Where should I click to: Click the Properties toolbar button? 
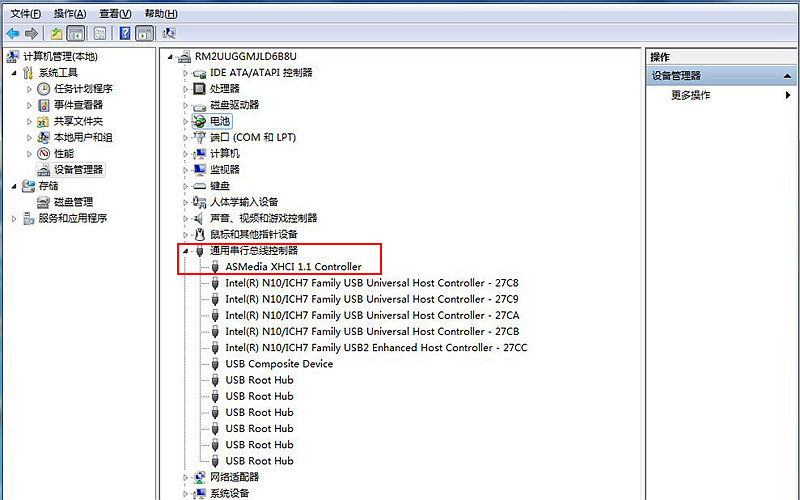tap(100, 34)
